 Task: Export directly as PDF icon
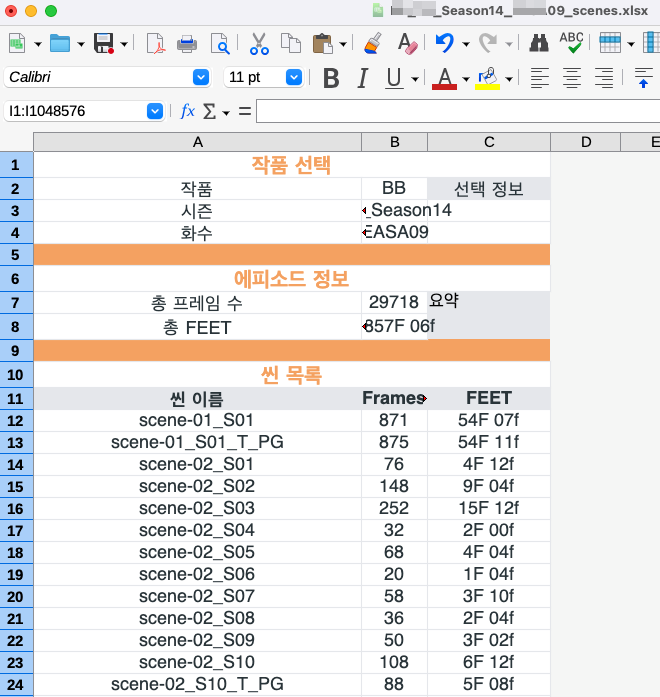click(156, 44)
